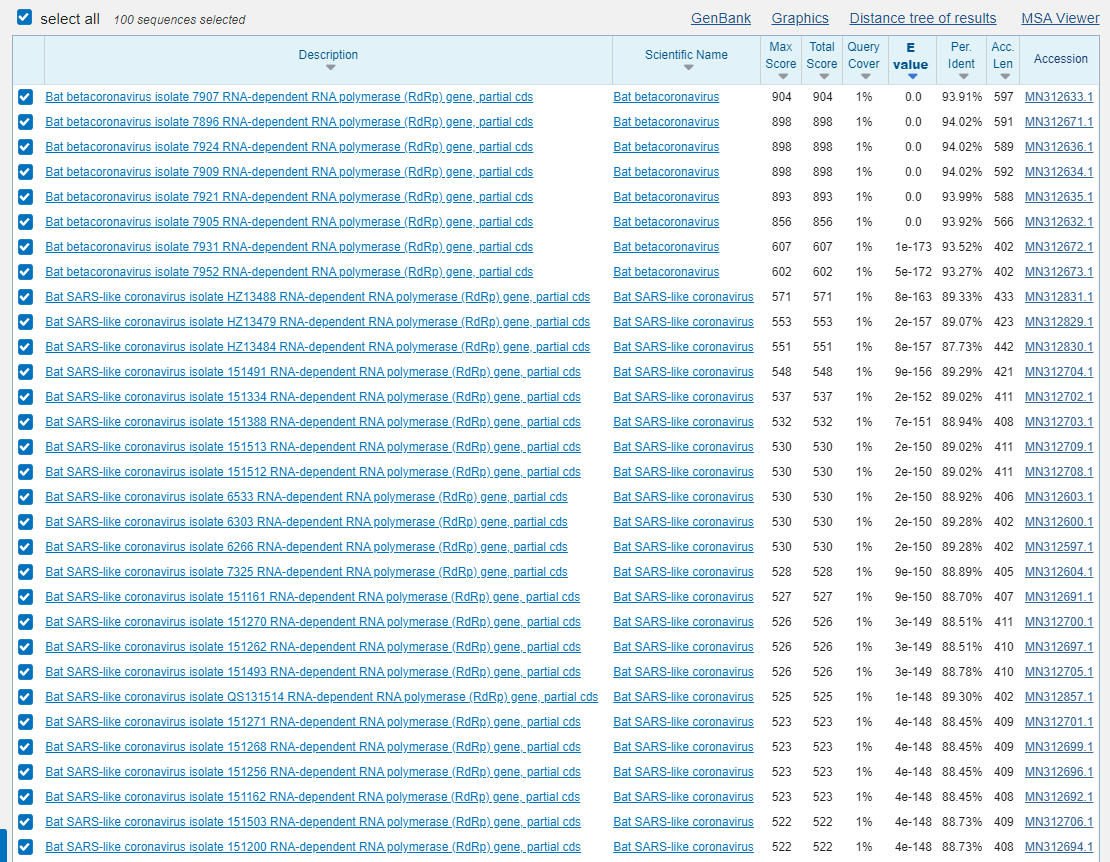Uncheck the row for isolate 151271
1110x862 pixels.
(x=25, y=722)
